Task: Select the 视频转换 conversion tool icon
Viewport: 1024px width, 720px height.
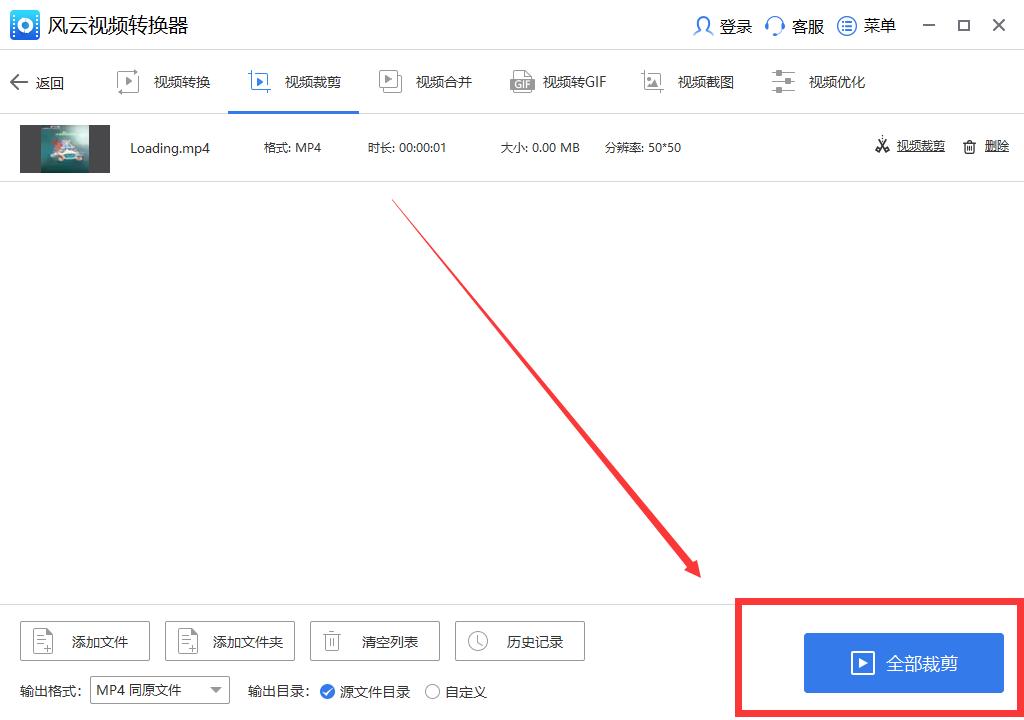Action: pos(129,81)
